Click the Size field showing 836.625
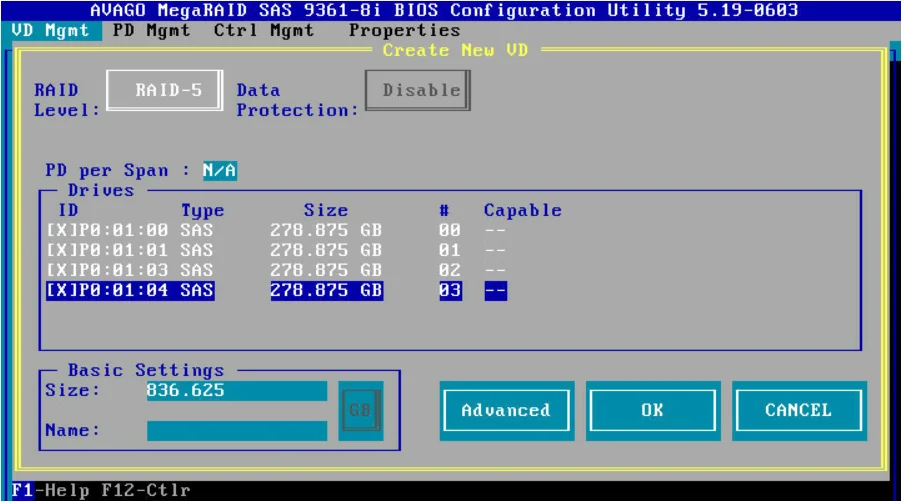 (x=236, y=391)
